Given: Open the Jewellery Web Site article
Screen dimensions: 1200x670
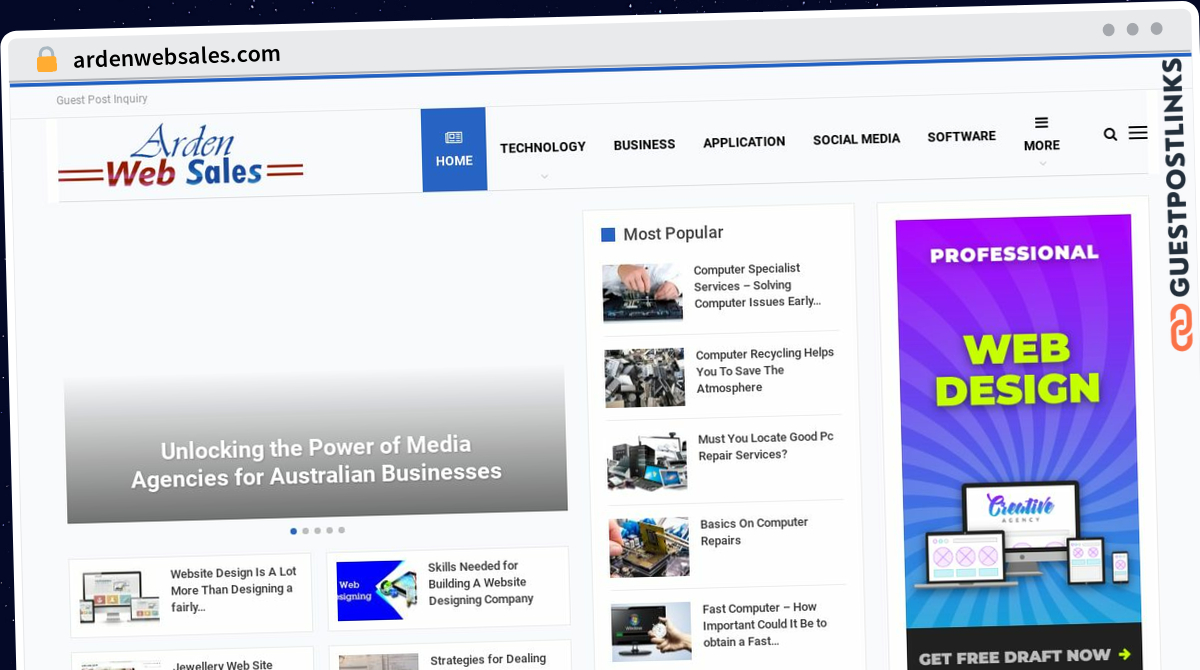Looking at the screenshot, I should click(x=222, y=665).
